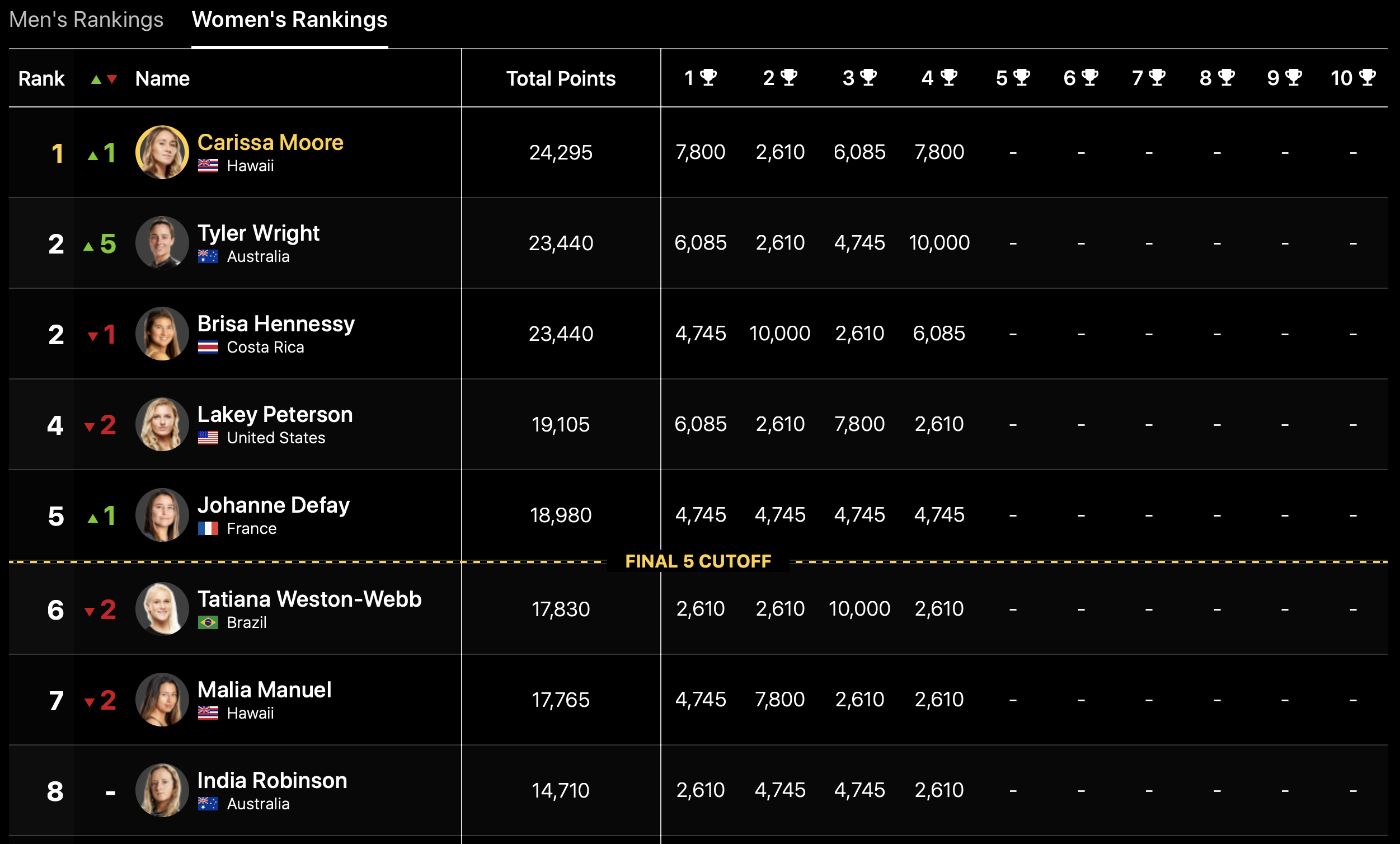Click the Total Points column header
The image size is (1400, 844).
(560, 78)
